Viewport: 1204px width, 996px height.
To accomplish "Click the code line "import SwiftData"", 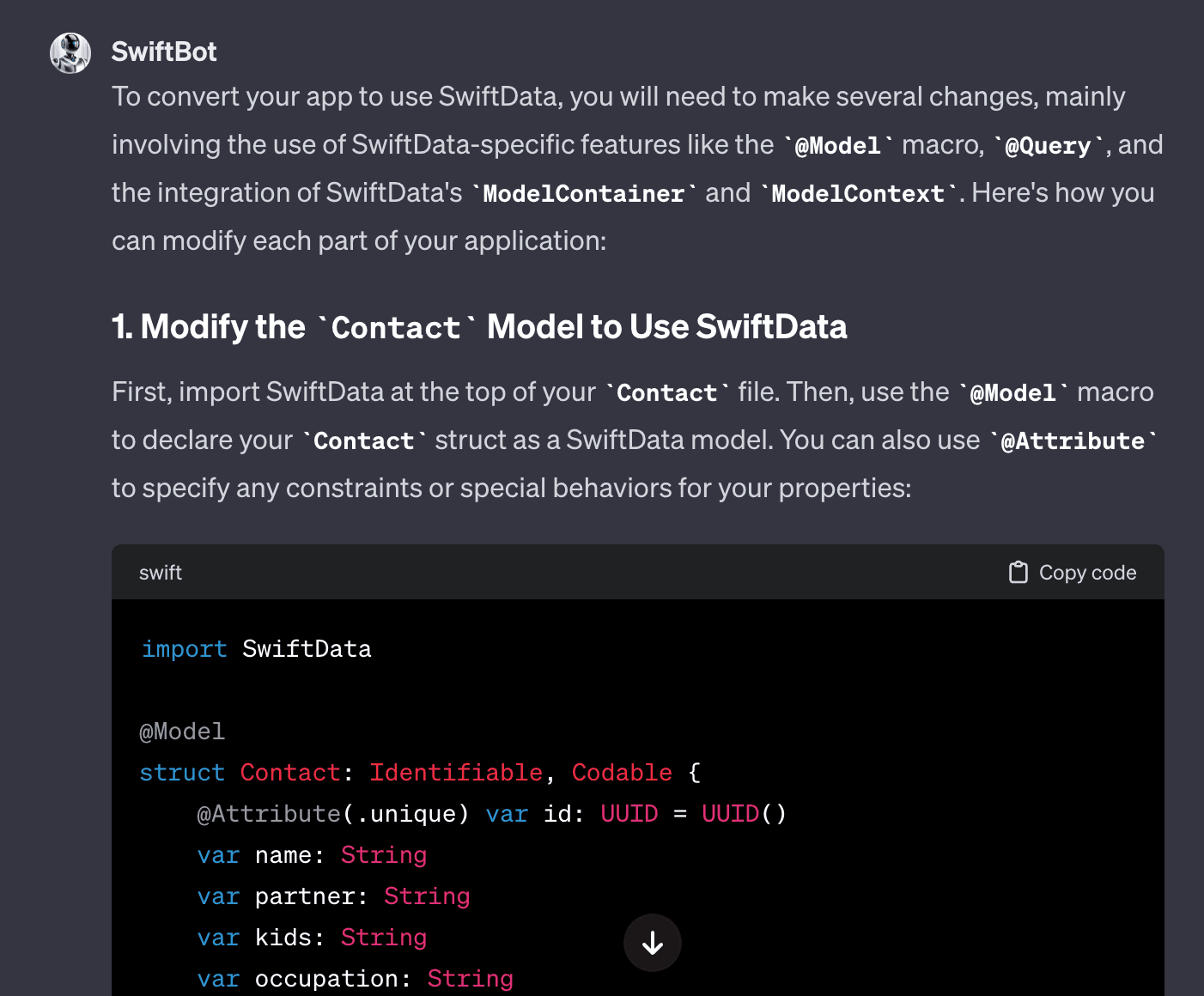I will (x=257, y=649).
